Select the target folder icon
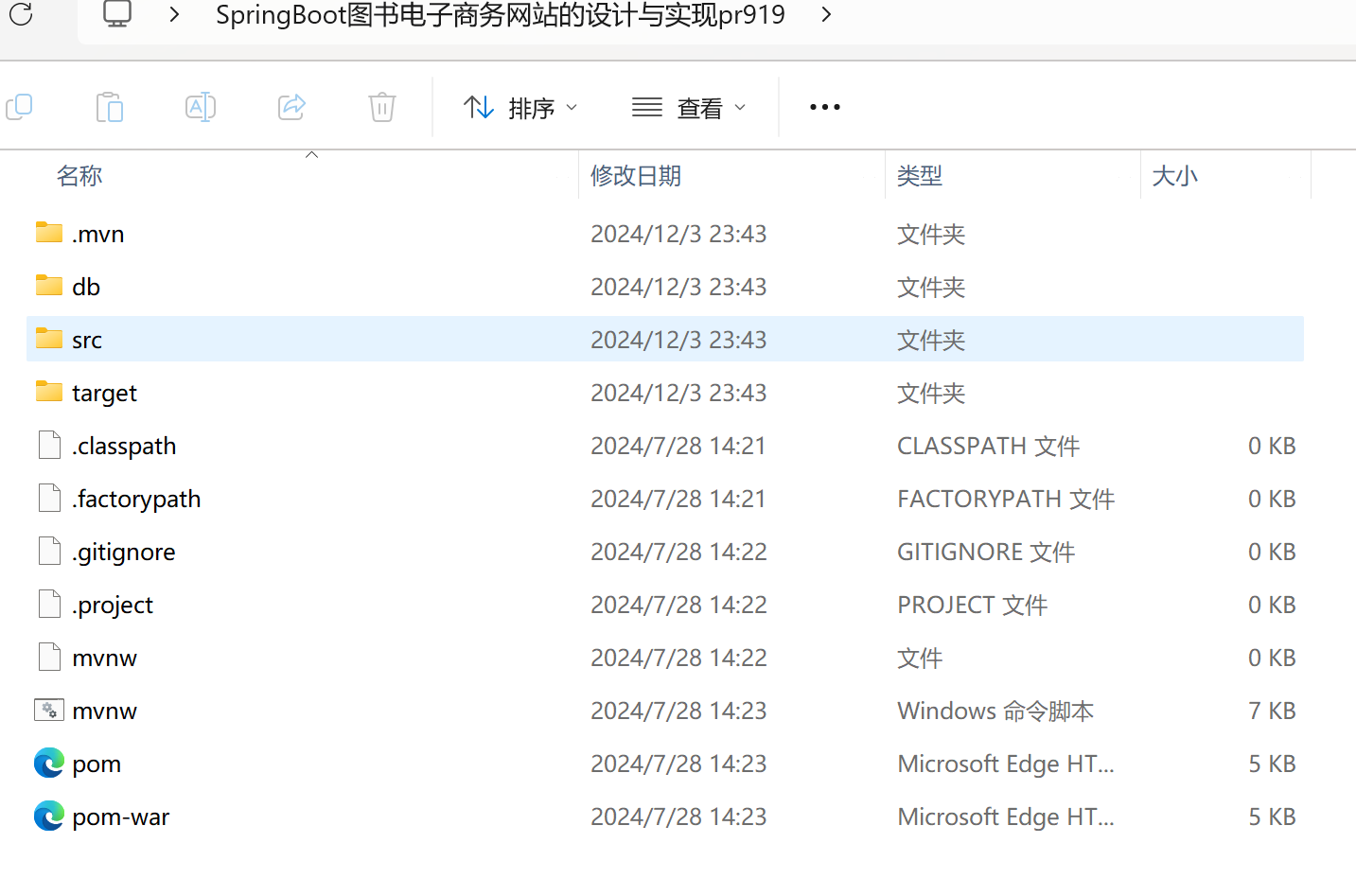 [49, 391]
